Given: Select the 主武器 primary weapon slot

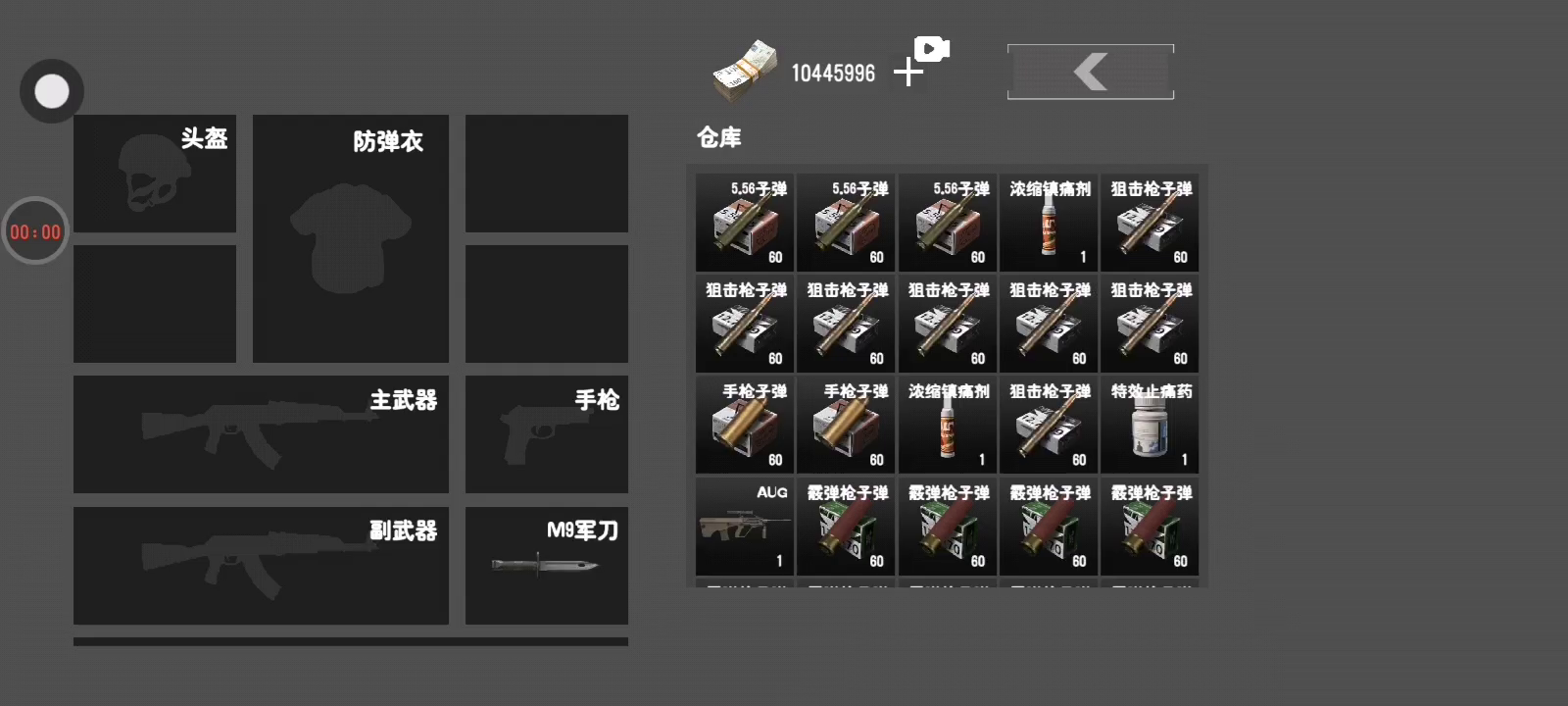Looking at the screenshot, I should pos(261,434).
